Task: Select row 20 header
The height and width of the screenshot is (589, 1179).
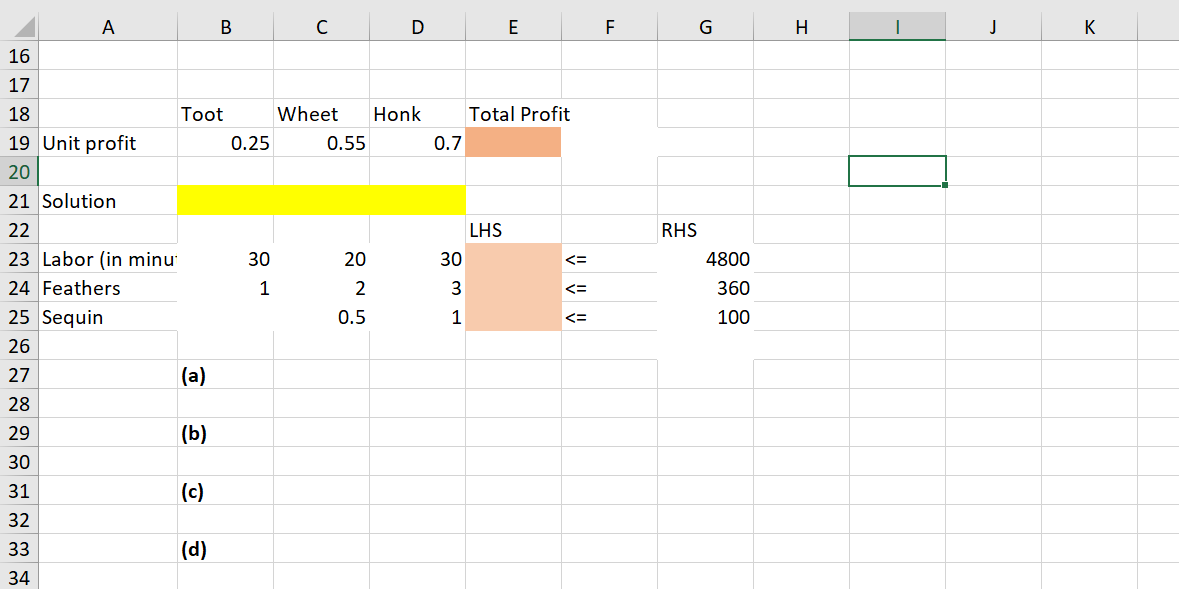Action: pyautogui.click(x=19, y=172)
